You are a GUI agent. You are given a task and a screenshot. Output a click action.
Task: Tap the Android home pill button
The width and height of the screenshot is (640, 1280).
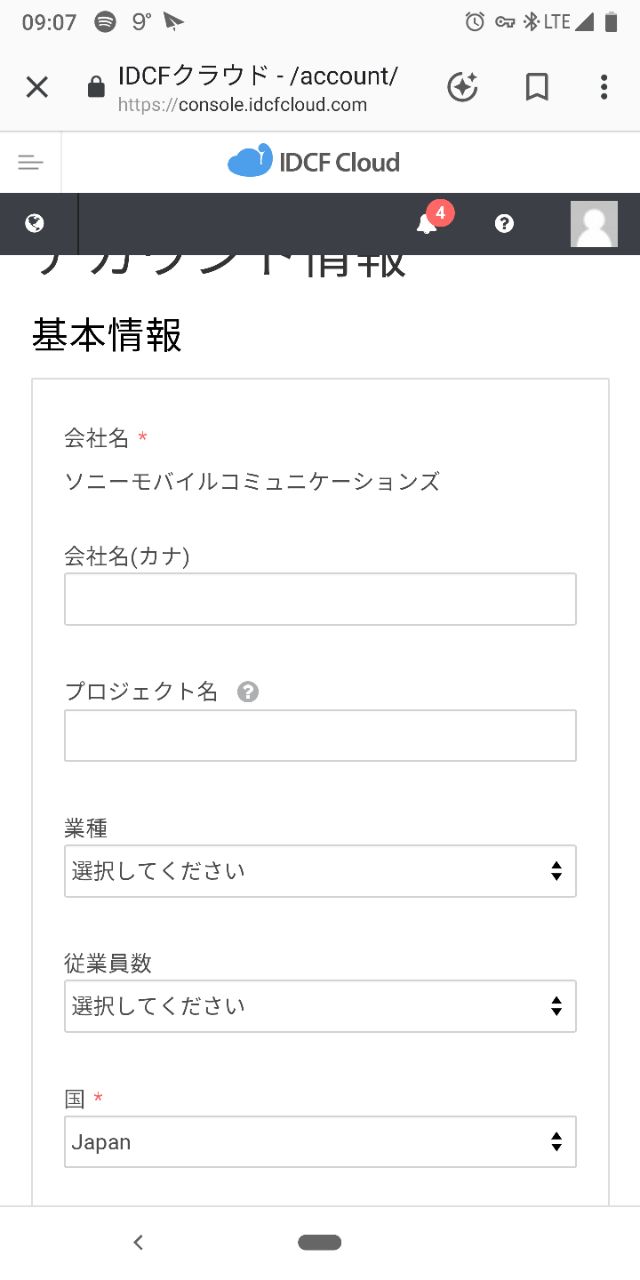coord(320,1242)
